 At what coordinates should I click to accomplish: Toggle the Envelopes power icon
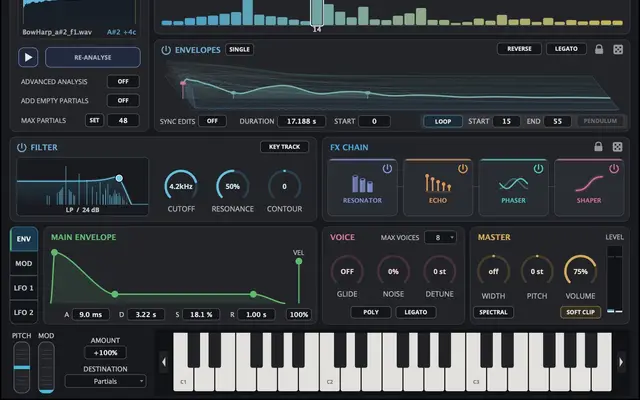[x=166, y=50]
